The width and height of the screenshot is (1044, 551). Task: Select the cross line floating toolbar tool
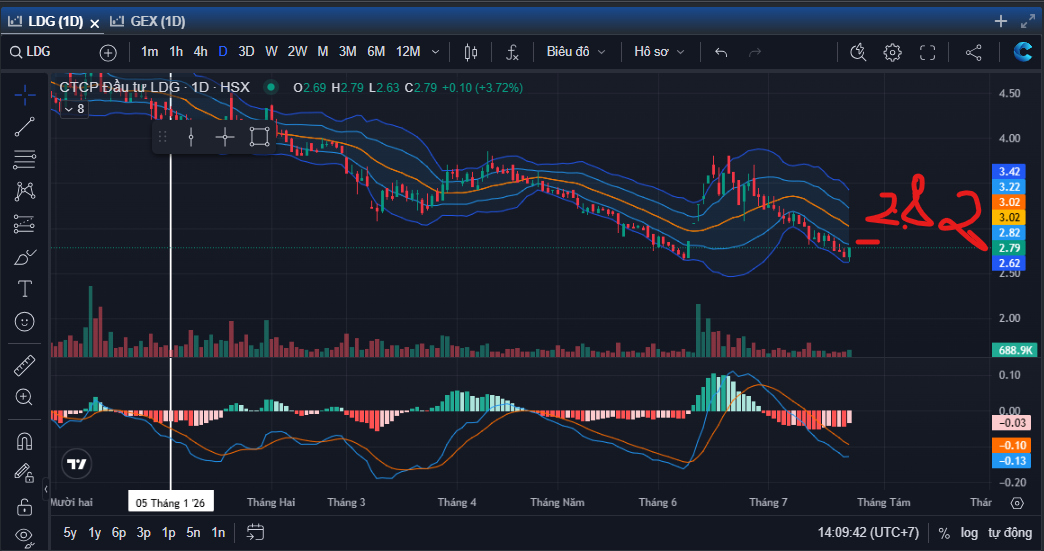(225, 137)
